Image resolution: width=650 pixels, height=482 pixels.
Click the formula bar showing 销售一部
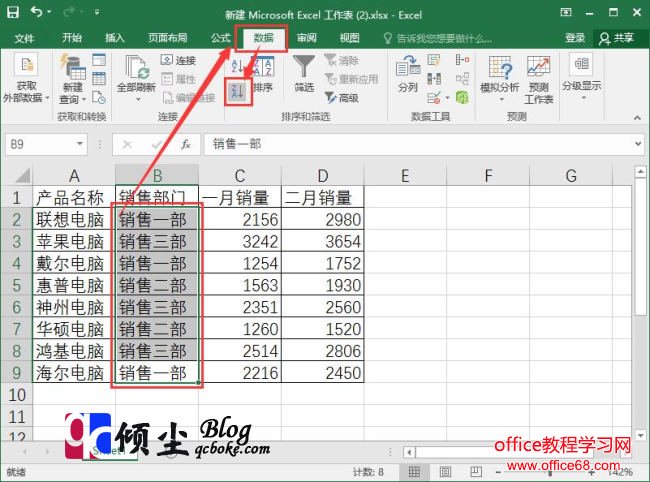[x=417, y=144]
